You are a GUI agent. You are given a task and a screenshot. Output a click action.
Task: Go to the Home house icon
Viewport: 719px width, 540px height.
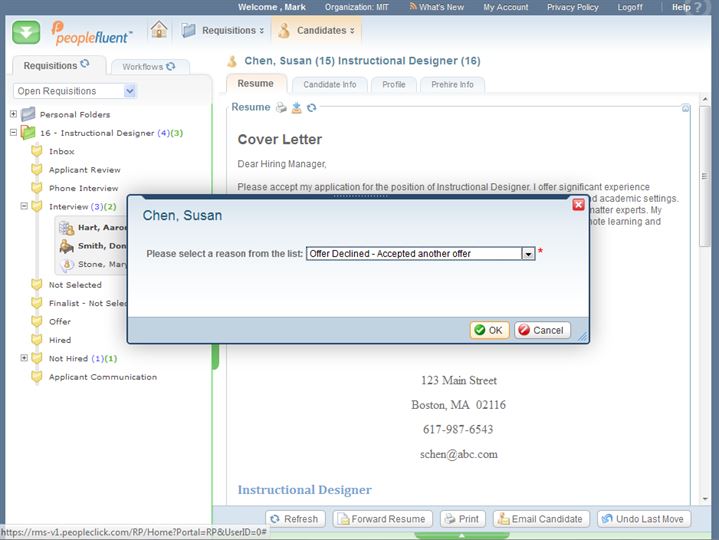tap(159, 30)
